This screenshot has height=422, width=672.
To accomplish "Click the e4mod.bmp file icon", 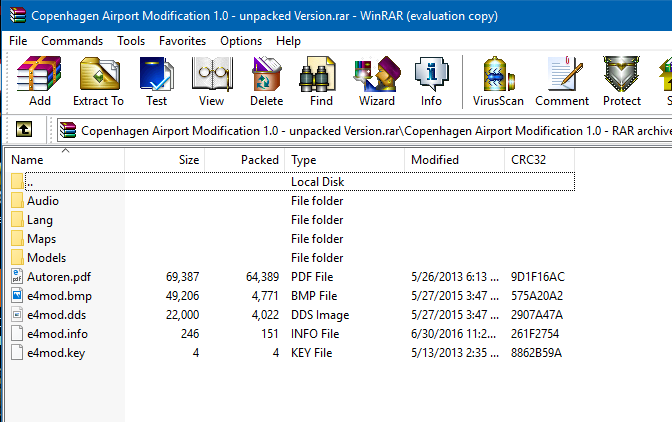I will pos(17,295).
